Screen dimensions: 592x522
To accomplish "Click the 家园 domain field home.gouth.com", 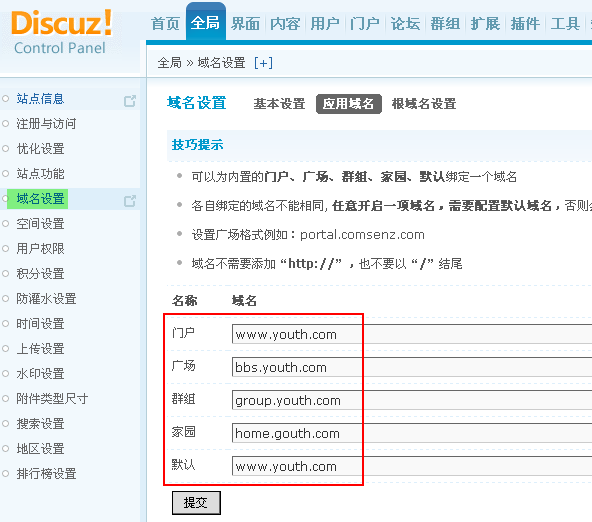I will point(412,433).
